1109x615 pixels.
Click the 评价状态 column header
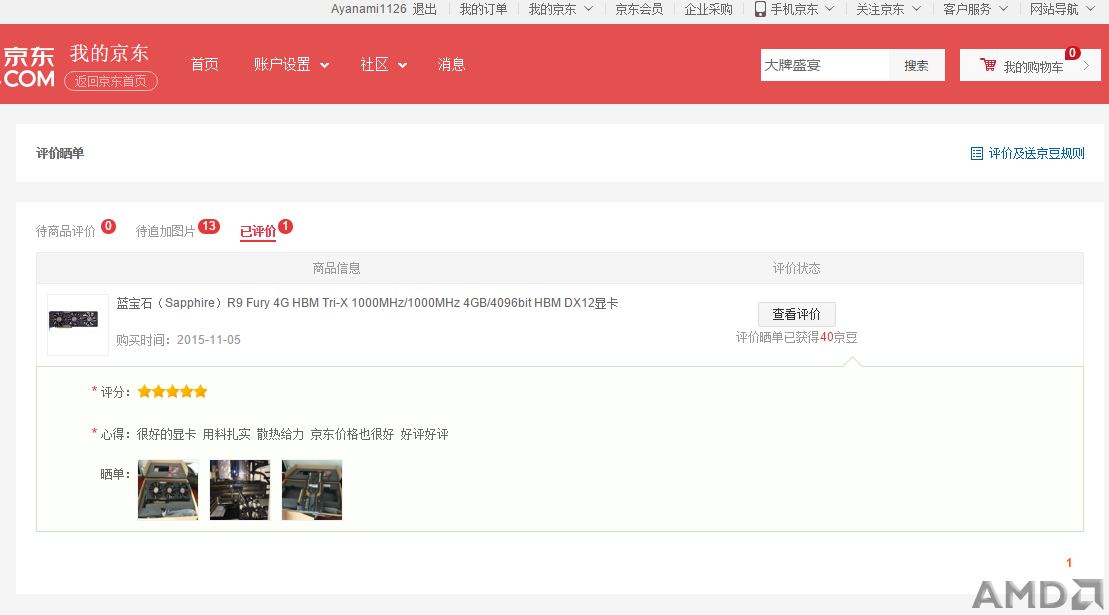tap(796, 268)
